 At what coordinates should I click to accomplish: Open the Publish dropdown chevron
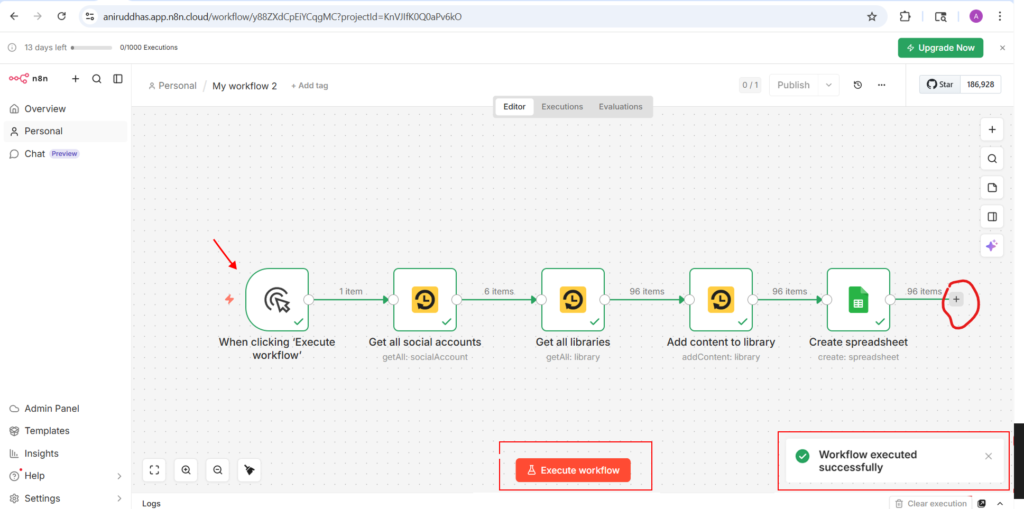click(829, 85)
